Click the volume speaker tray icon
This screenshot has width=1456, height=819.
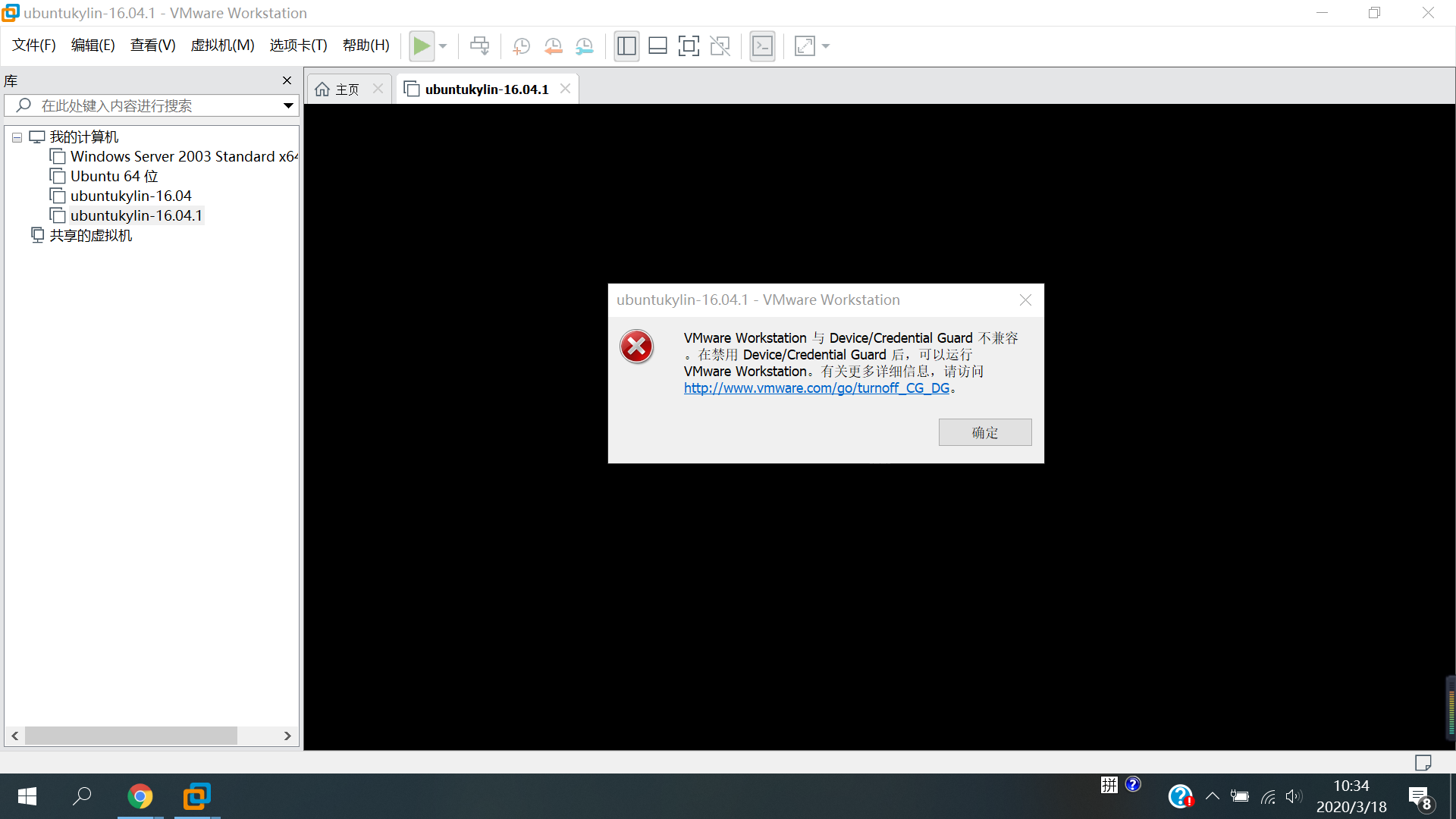point(1294,796)
